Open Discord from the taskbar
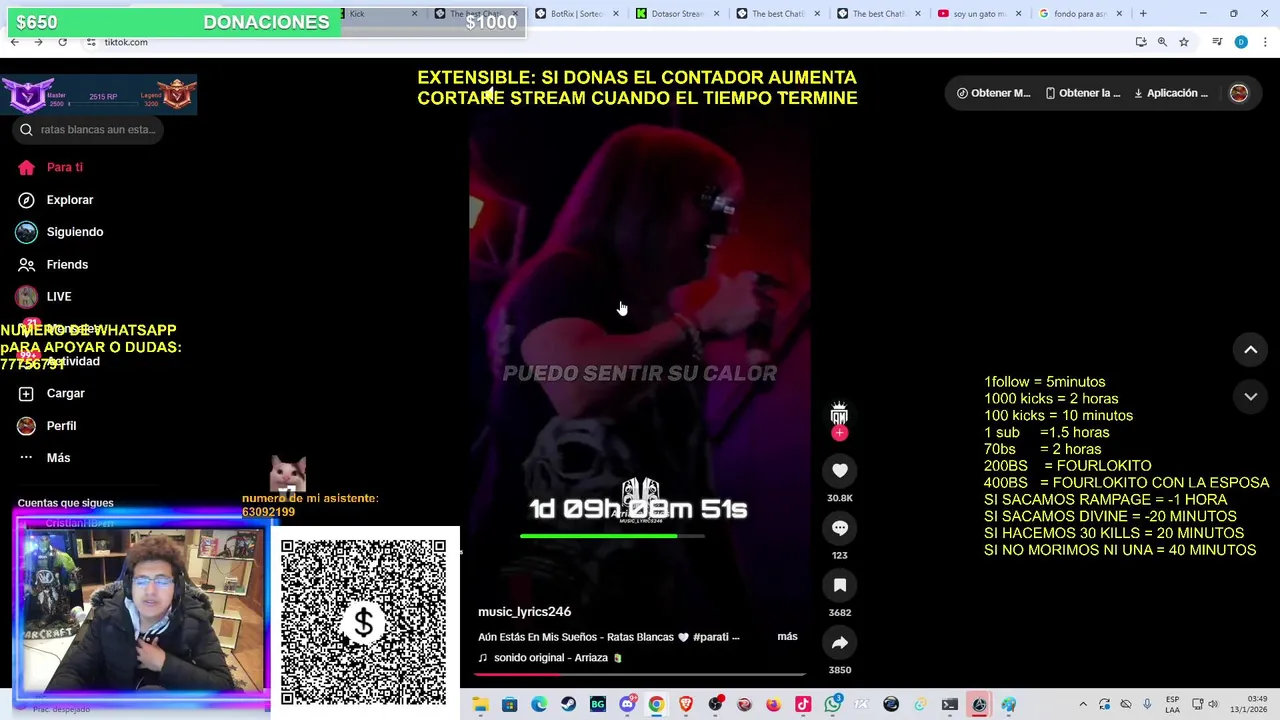Screen dimensions: 1280x720 pos(627,705)
